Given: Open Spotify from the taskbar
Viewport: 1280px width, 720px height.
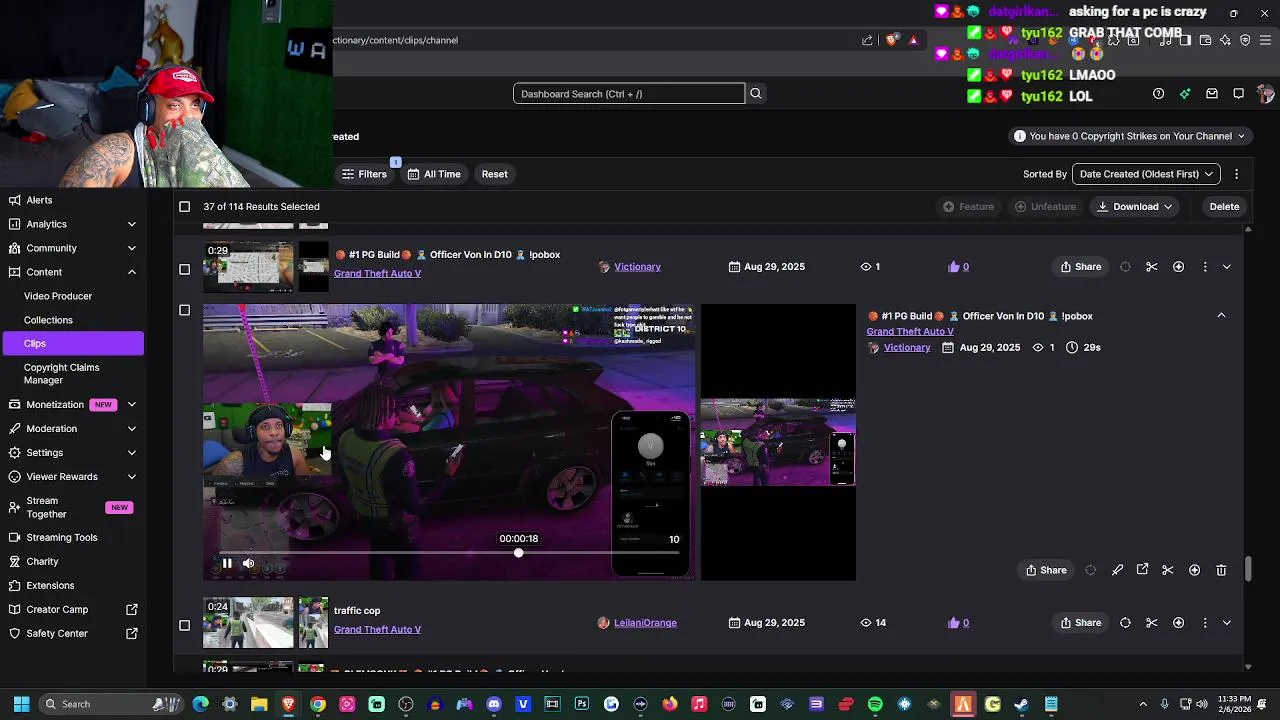Looking at the screenshot, I should point(875,704).
